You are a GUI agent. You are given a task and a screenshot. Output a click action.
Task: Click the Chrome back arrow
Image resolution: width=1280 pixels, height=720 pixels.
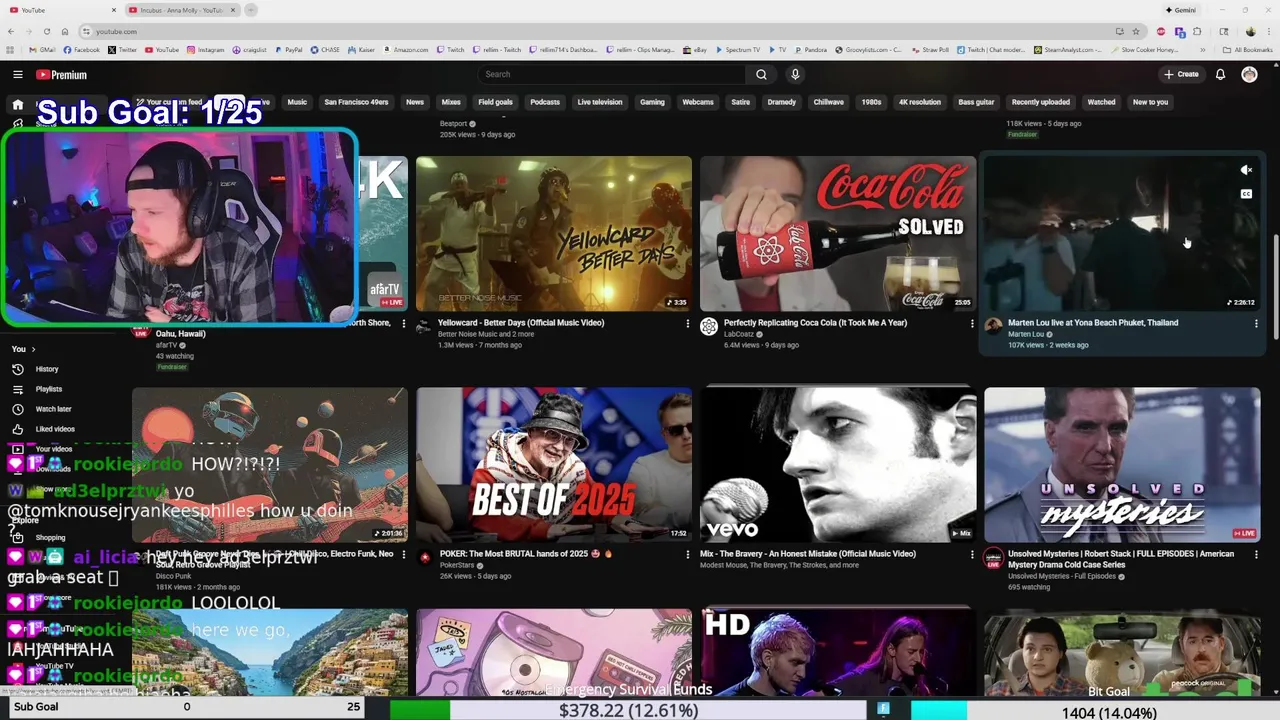[12, 31]
